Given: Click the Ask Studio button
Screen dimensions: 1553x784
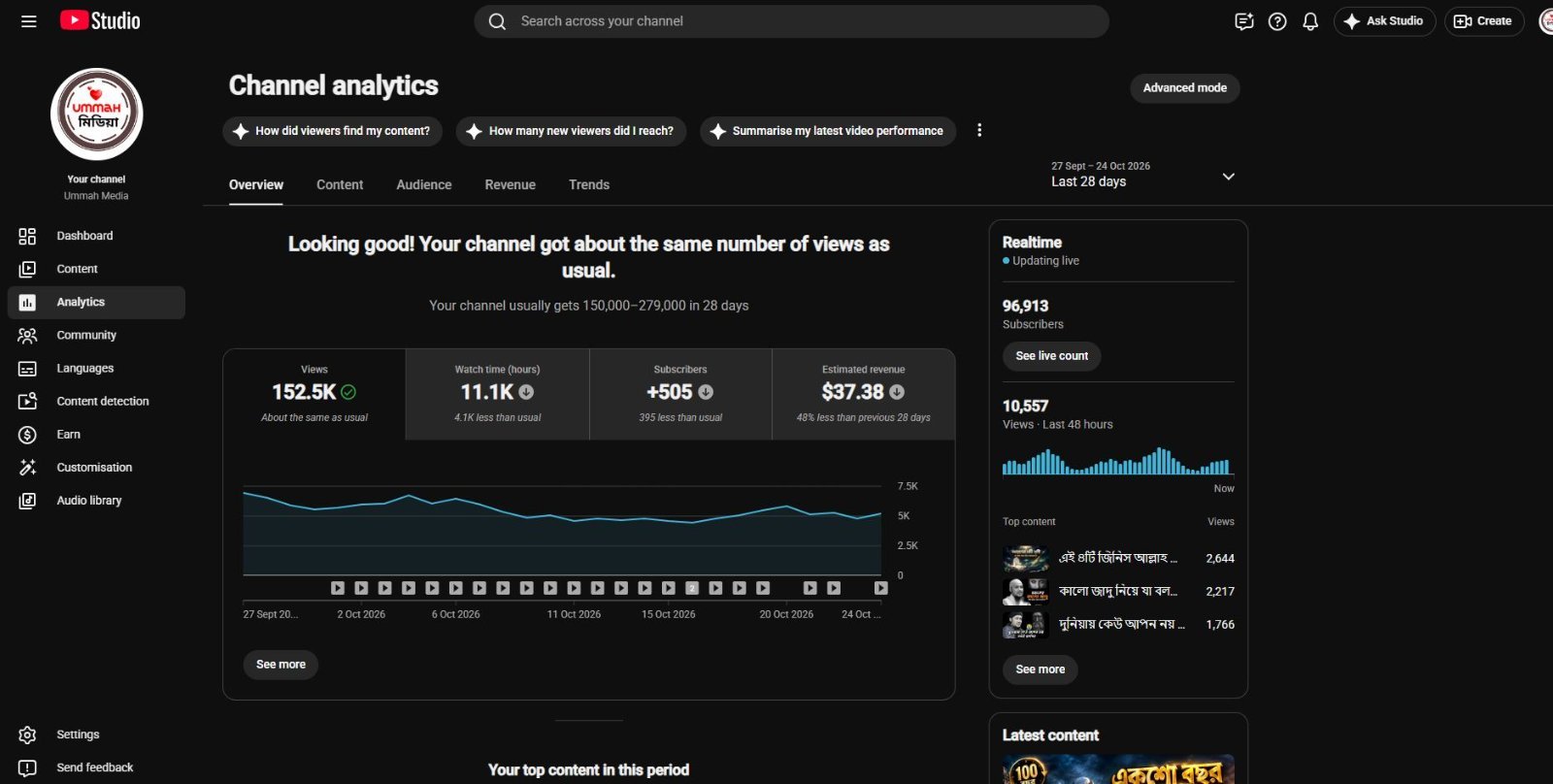Looking at the screenshot, I should click(1384, 21).
